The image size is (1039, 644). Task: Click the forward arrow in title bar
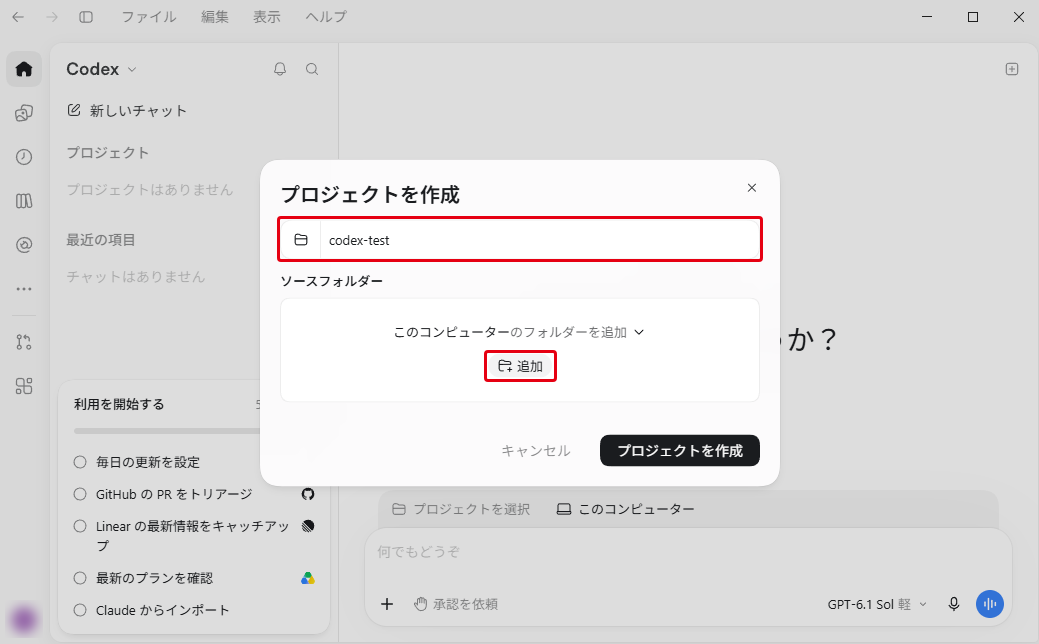tap(52, 17)
